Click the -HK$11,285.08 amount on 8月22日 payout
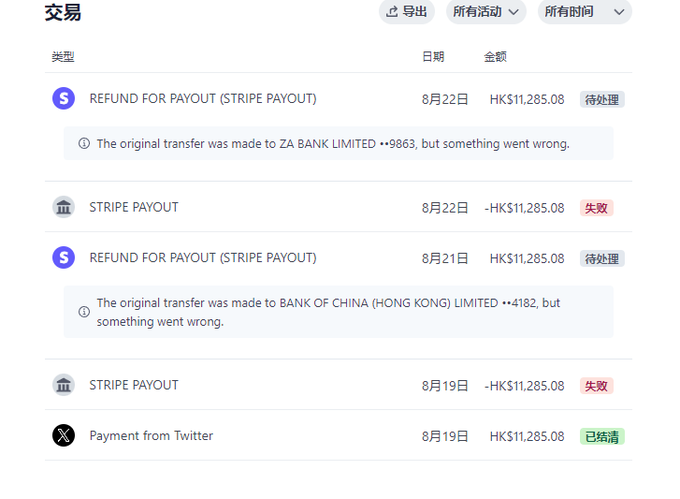680x499 pixels. coord(524,208)
